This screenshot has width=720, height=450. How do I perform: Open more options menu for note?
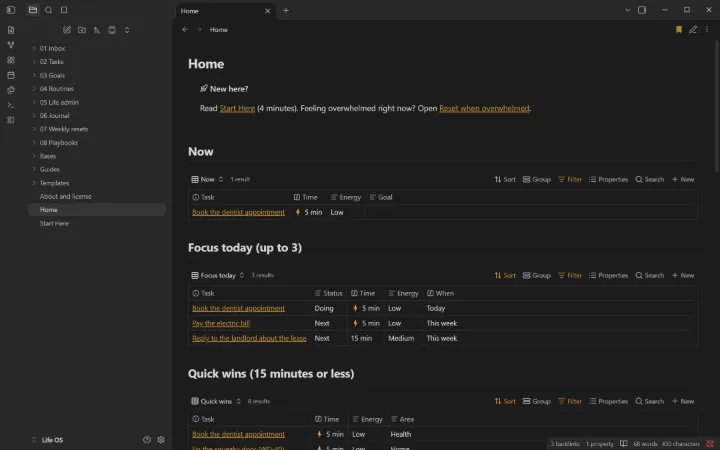point(707,29)
